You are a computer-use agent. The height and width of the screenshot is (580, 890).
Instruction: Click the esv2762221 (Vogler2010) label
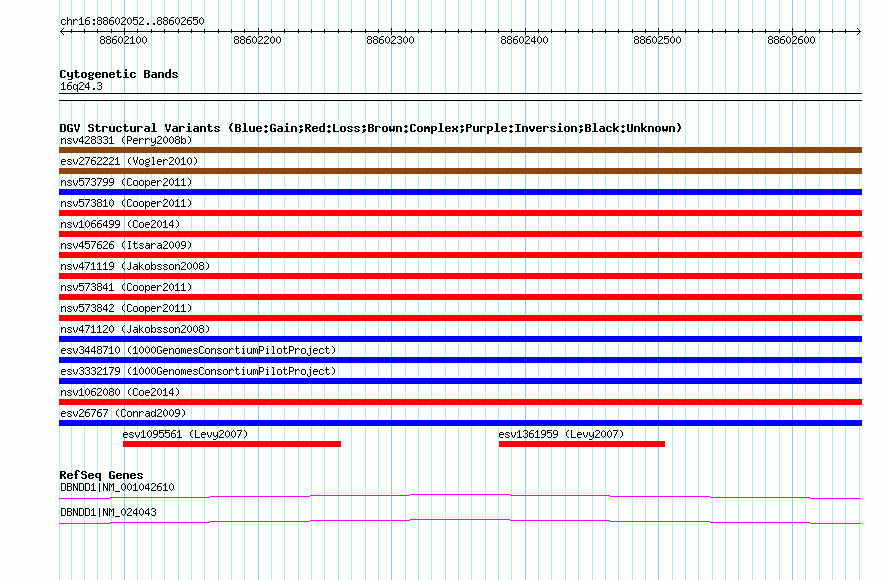pos(129,161)
